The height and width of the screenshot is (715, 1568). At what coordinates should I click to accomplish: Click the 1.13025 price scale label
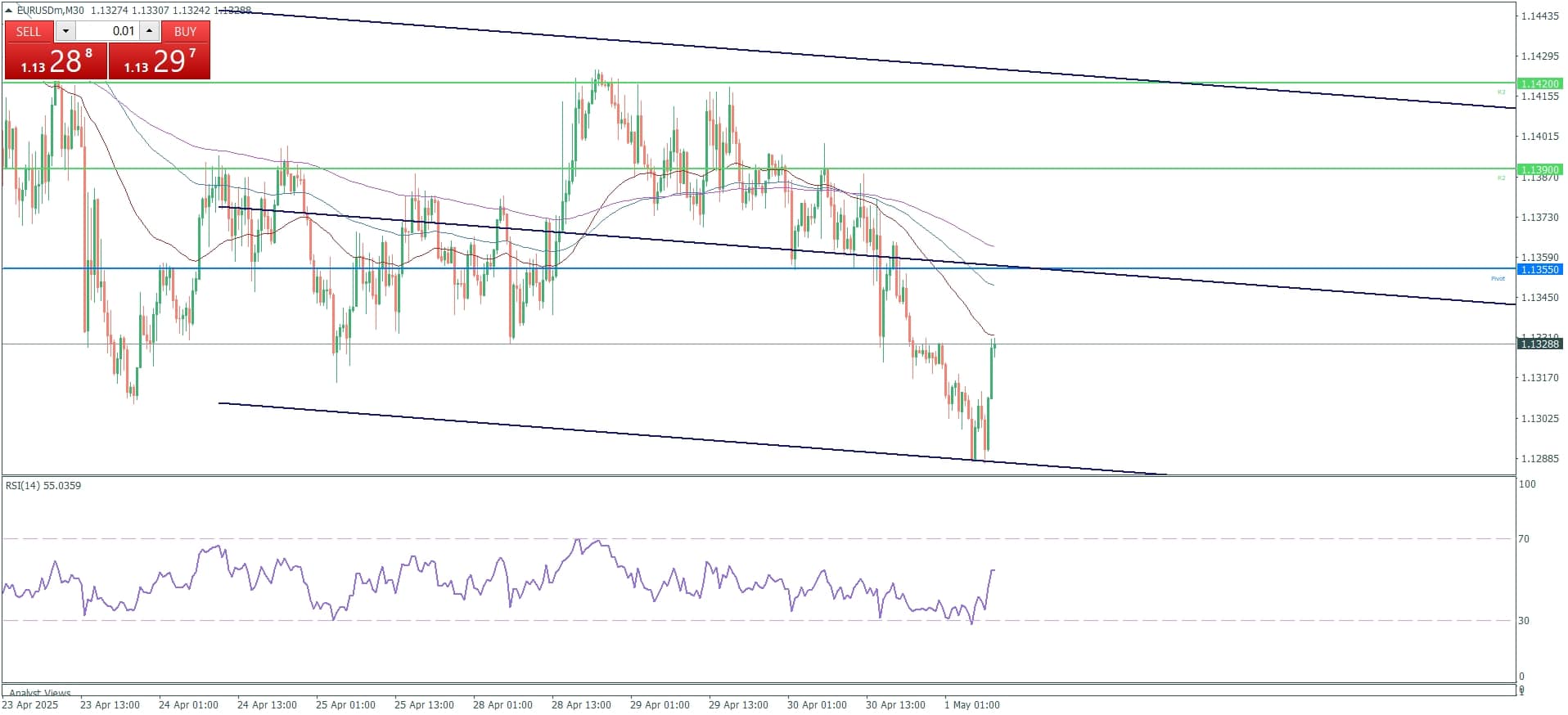[1539, 418]
